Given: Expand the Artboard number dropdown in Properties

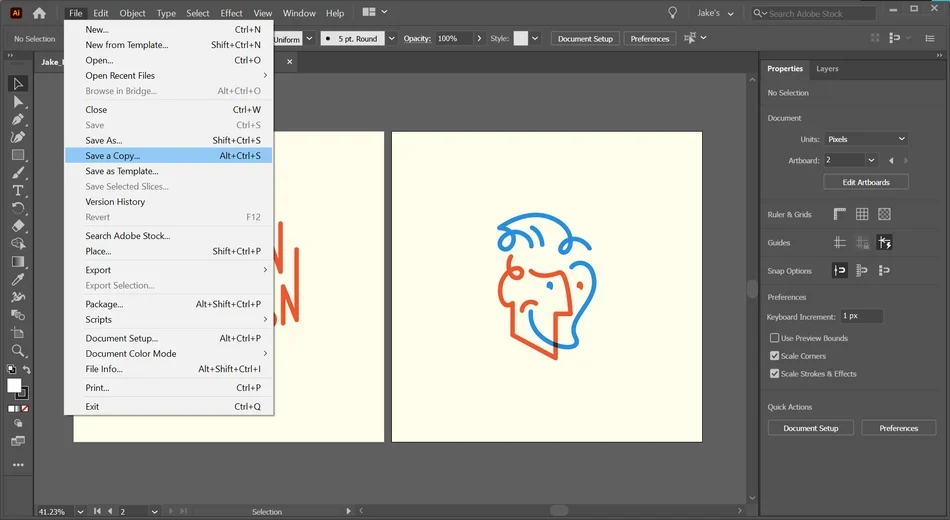Looking at the screenshot, I should point(871,160).
